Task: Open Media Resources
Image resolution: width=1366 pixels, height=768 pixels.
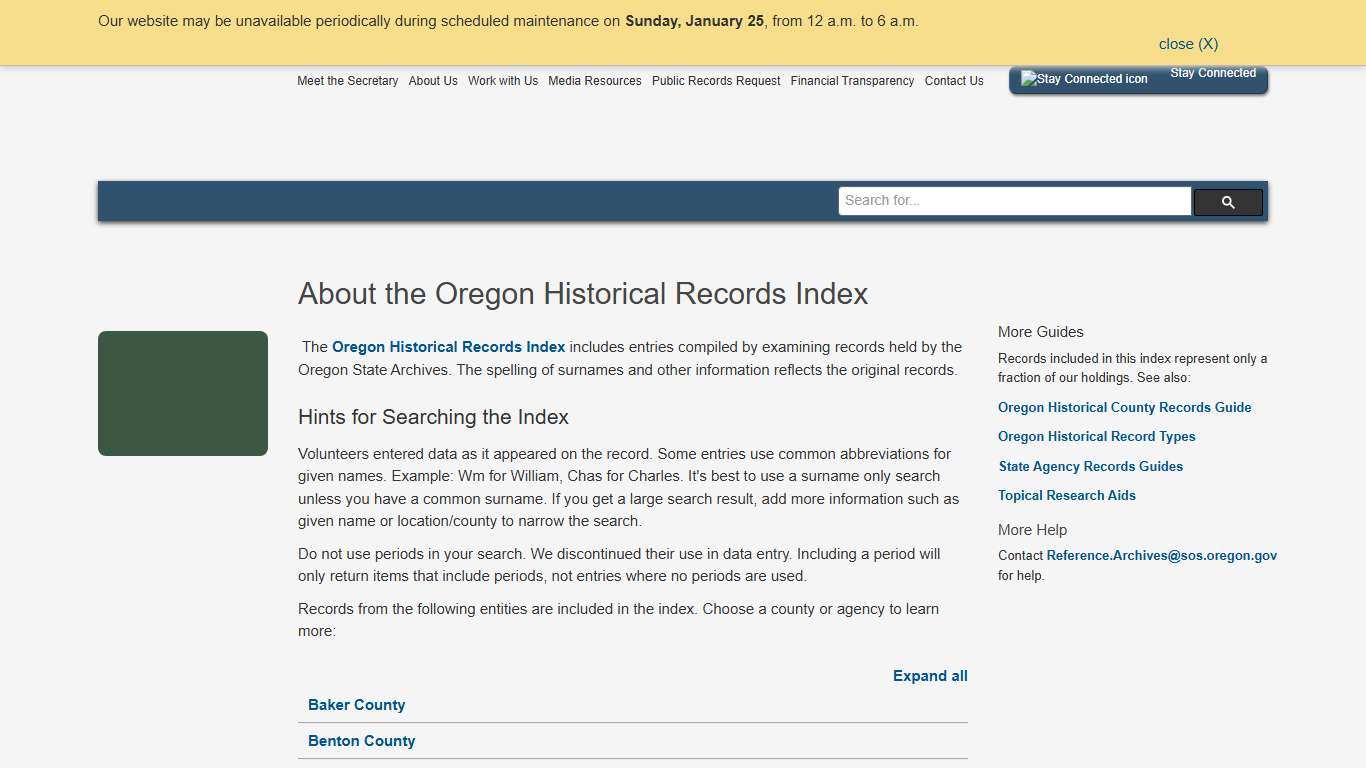Action: (594, 81)
